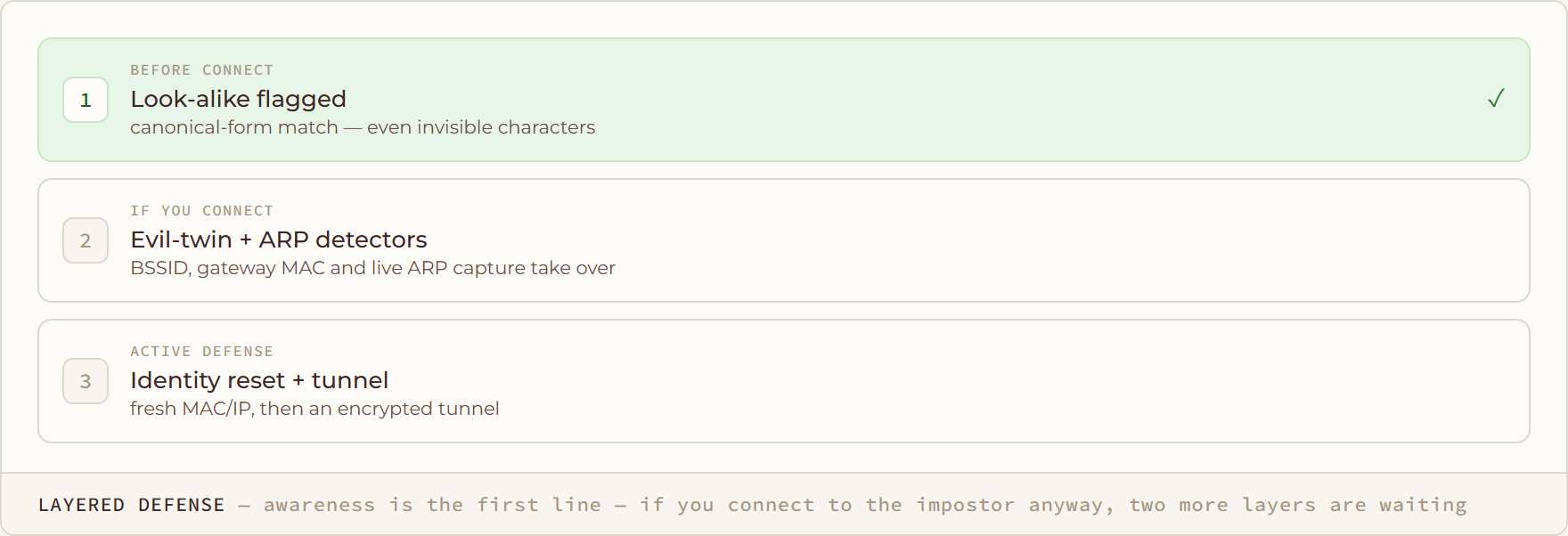Click the LAYERED DEFENSE footer label

(132, 505)
